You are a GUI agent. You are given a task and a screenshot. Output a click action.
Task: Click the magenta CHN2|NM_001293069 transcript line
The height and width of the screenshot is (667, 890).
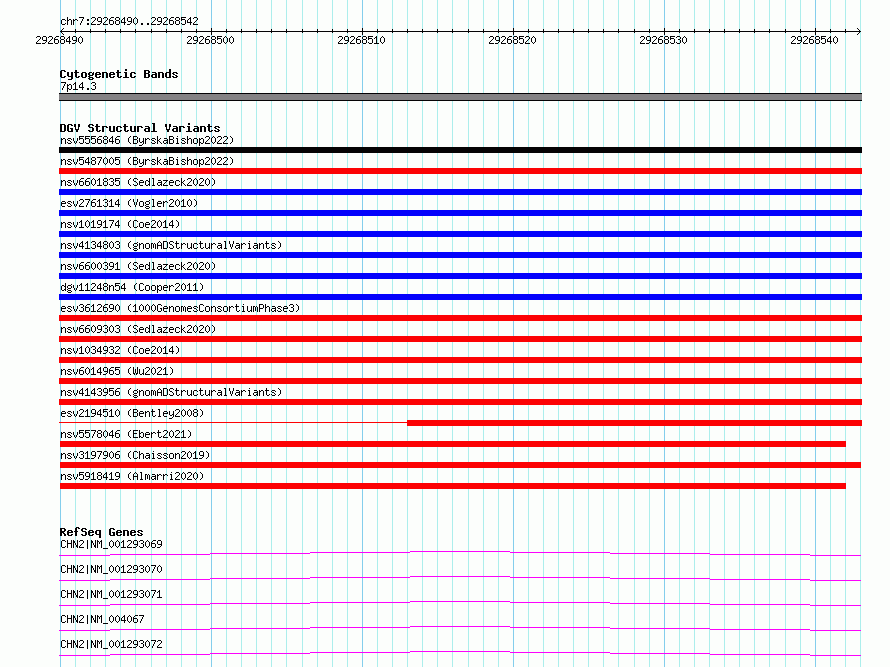pyautogui.click(x=460, y=553)
